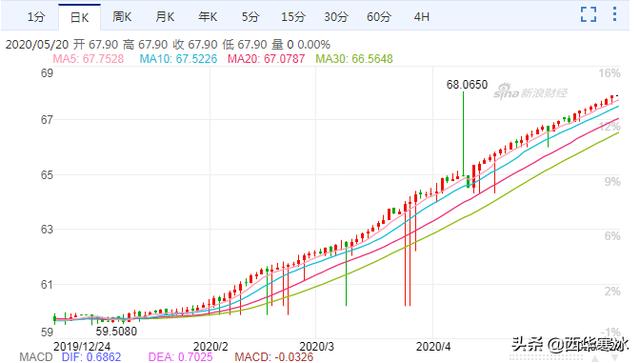Click the 59.5080 low price label

(x=116, y=331)
